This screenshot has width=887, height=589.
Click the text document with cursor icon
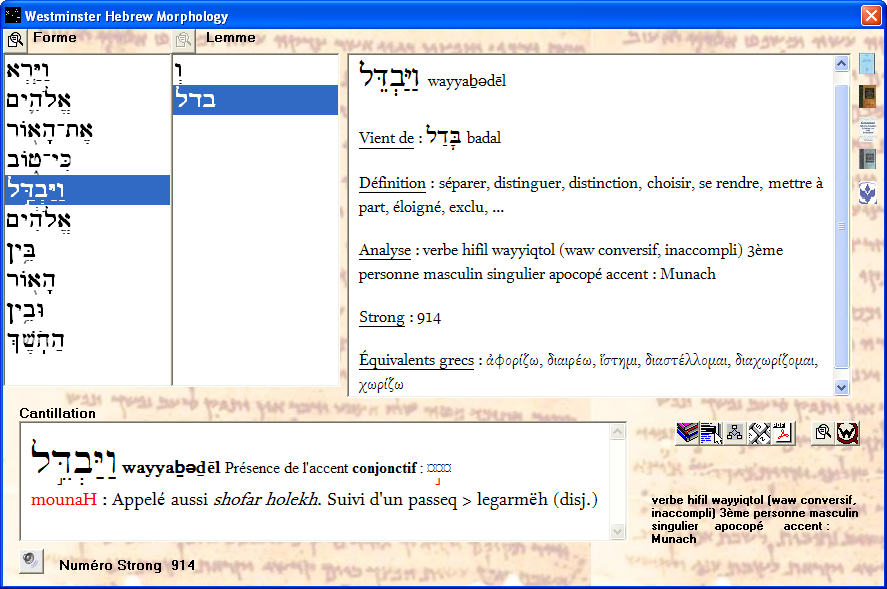coord(711,433)
